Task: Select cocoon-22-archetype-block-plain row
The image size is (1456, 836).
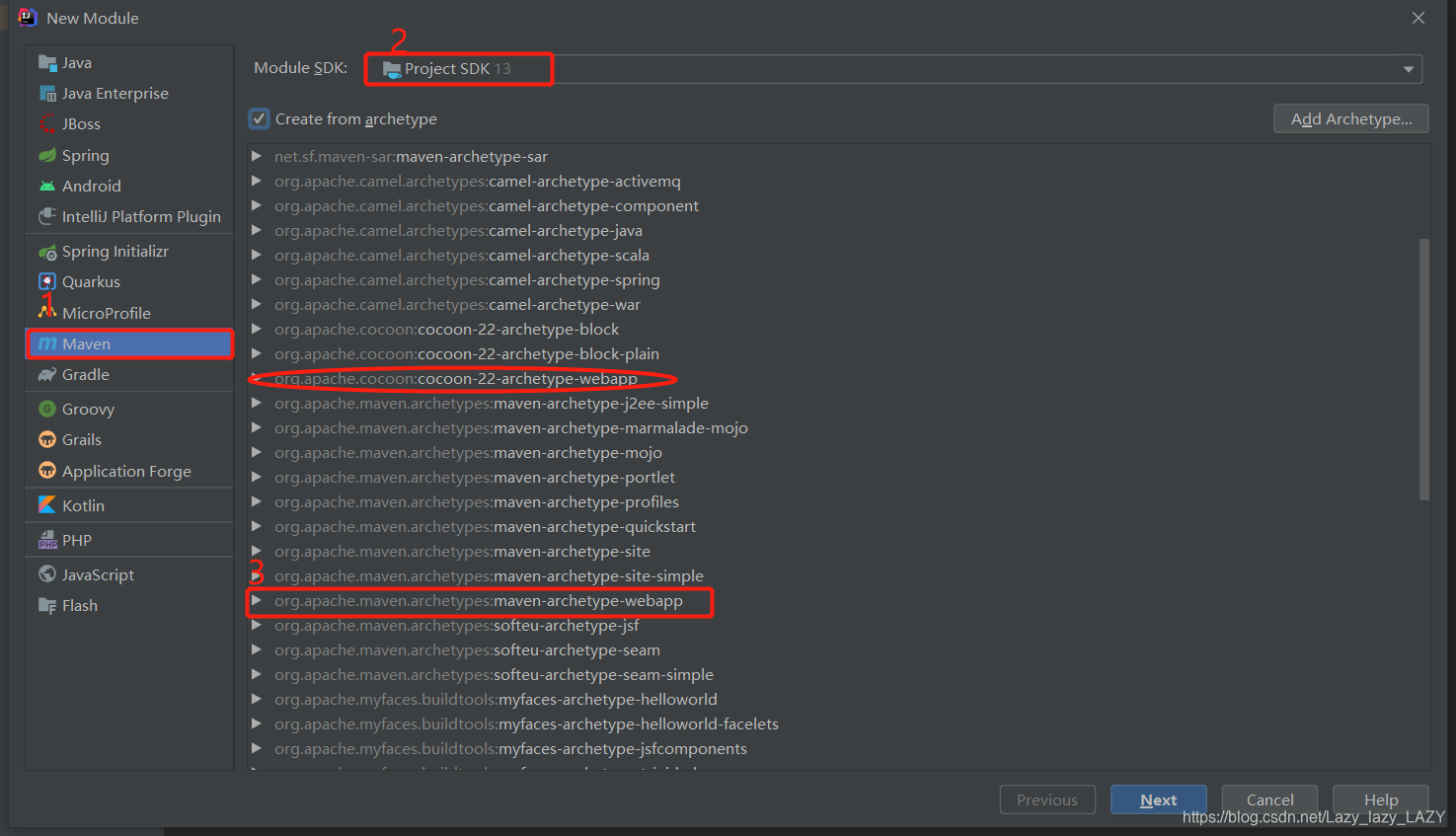Action: click(839, 353)
